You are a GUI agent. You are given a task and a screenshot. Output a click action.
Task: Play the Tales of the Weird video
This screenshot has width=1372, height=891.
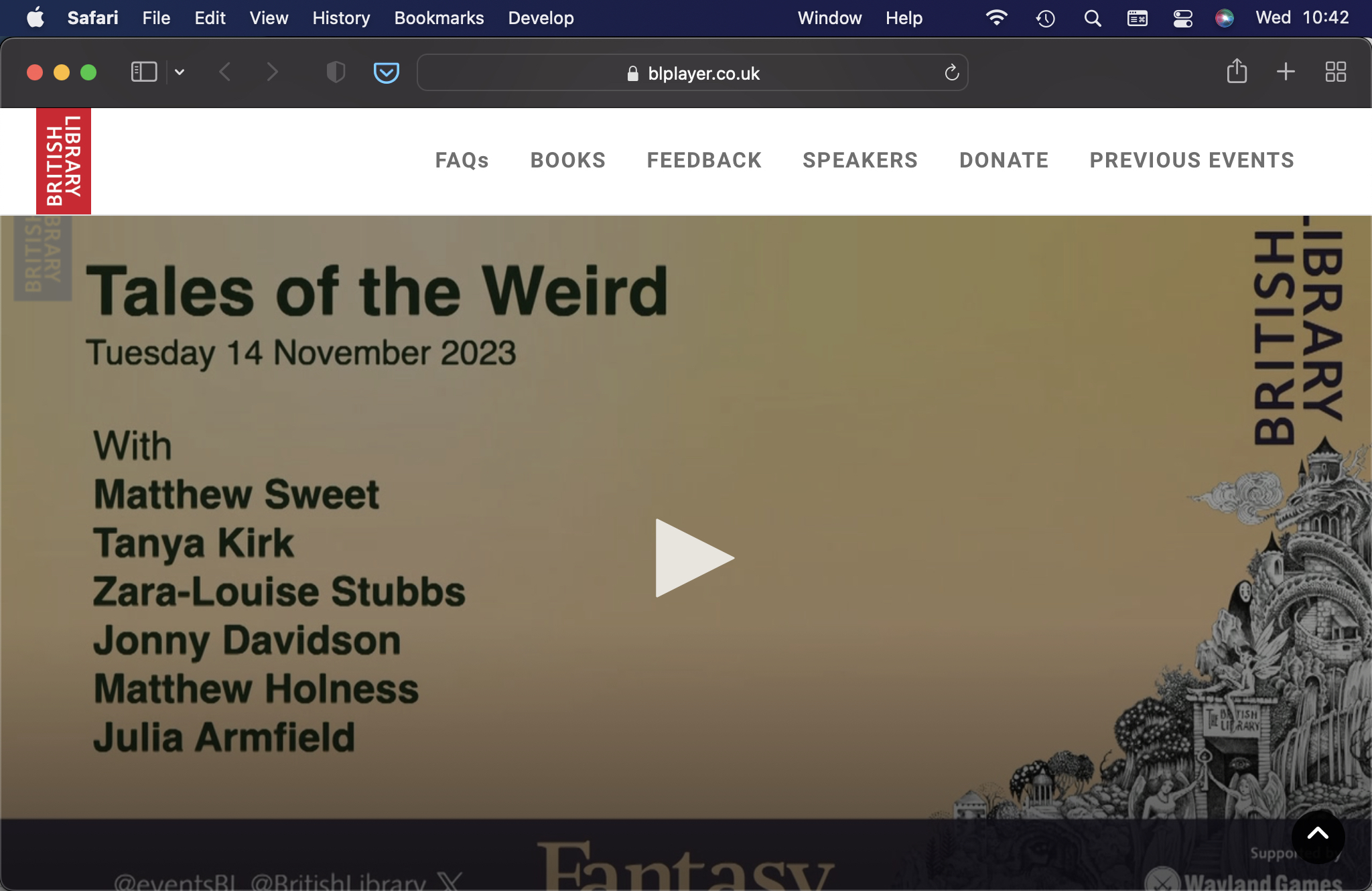pyautogui.click(x=694, y=558)
